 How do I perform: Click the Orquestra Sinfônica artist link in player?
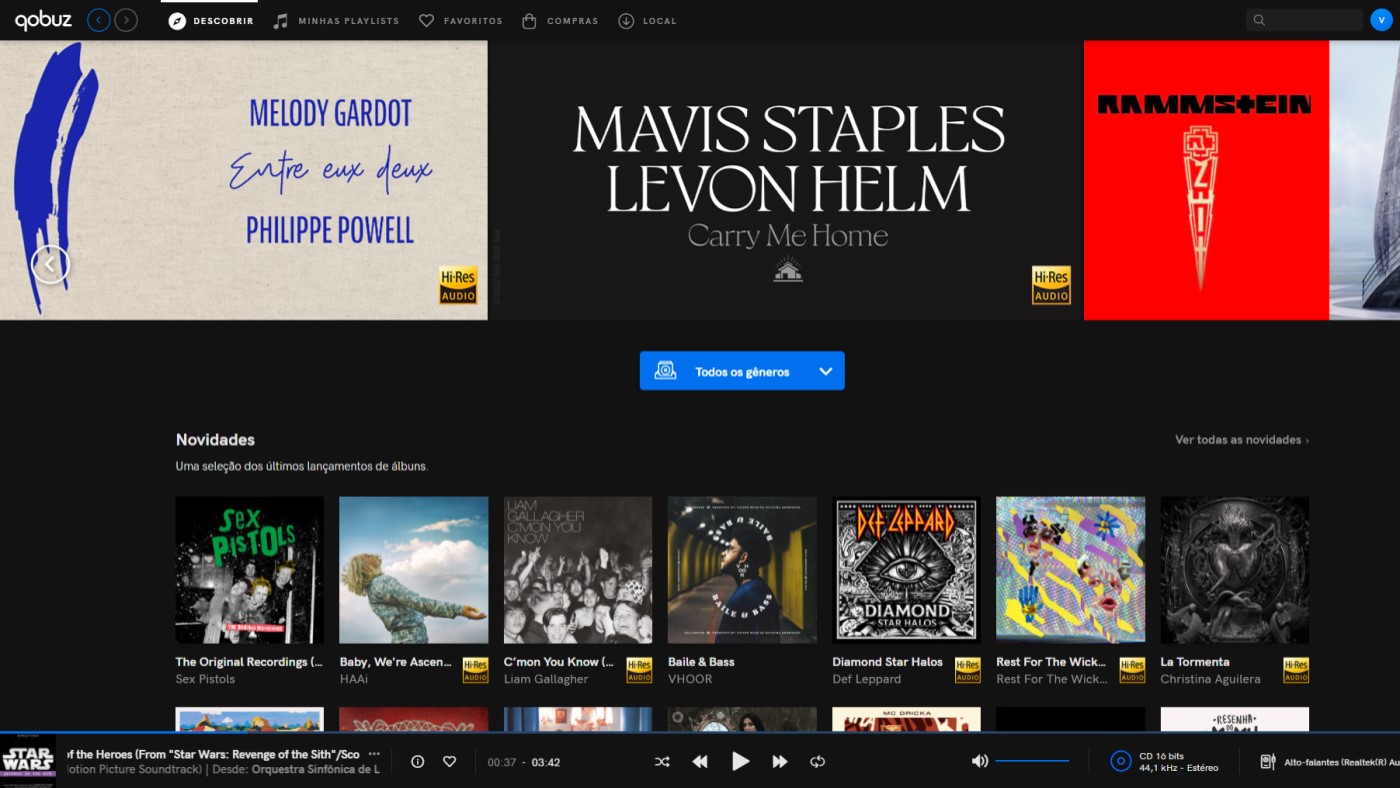[315, 770]
